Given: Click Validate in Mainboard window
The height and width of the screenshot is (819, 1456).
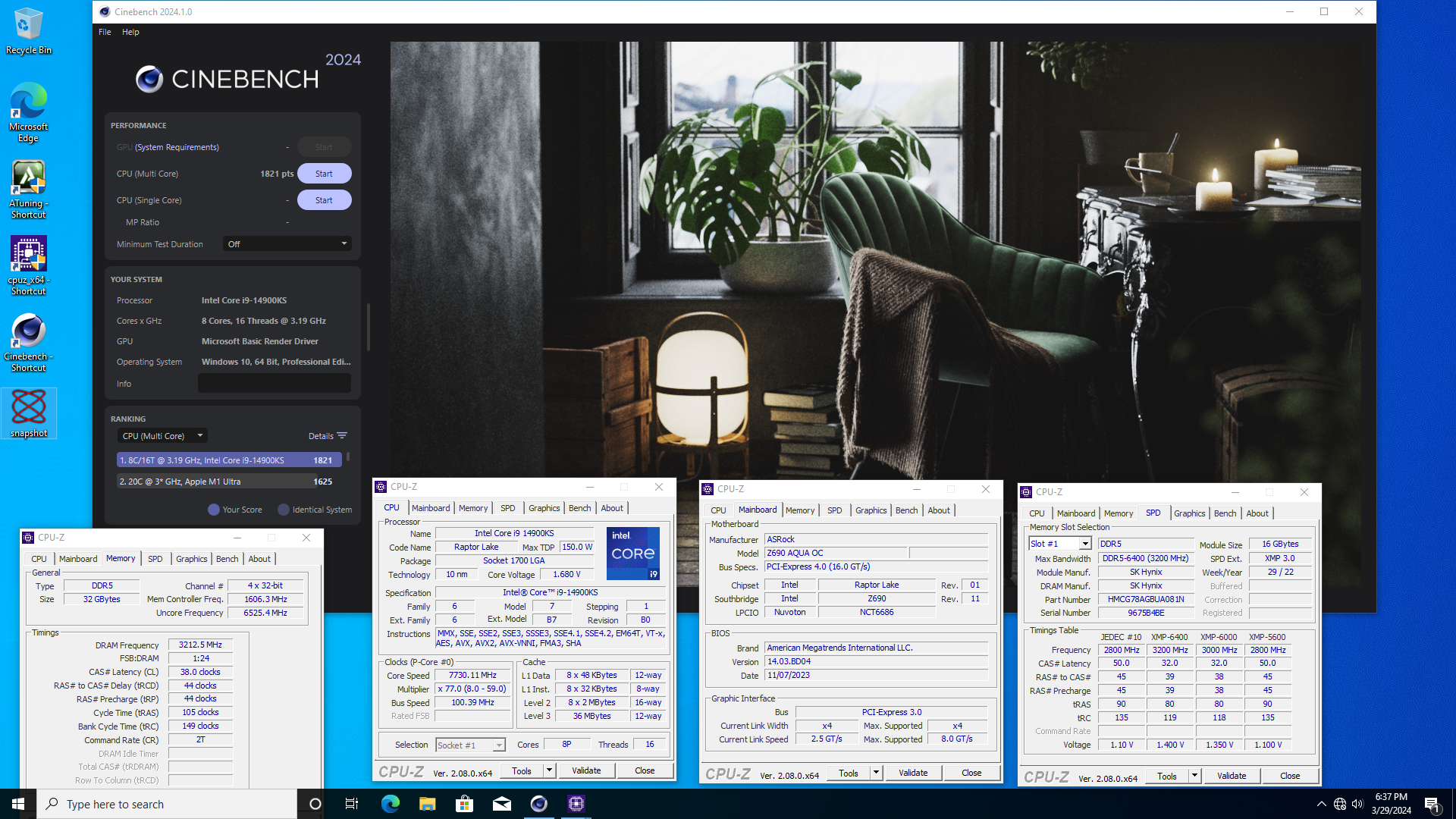Looking at the screenshot, I should coord(913,773).
